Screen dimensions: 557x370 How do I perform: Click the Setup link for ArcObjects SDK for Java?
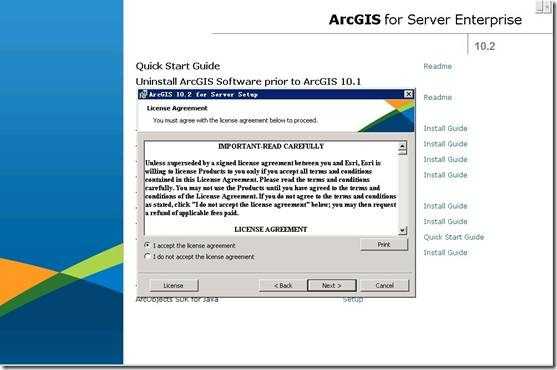pos(353,299)
